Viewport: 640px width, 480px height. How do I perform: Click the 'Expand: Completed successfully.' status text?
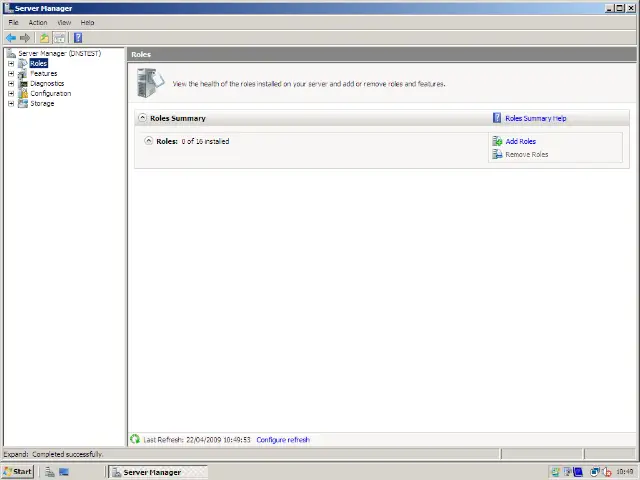(x=53, y=454)
